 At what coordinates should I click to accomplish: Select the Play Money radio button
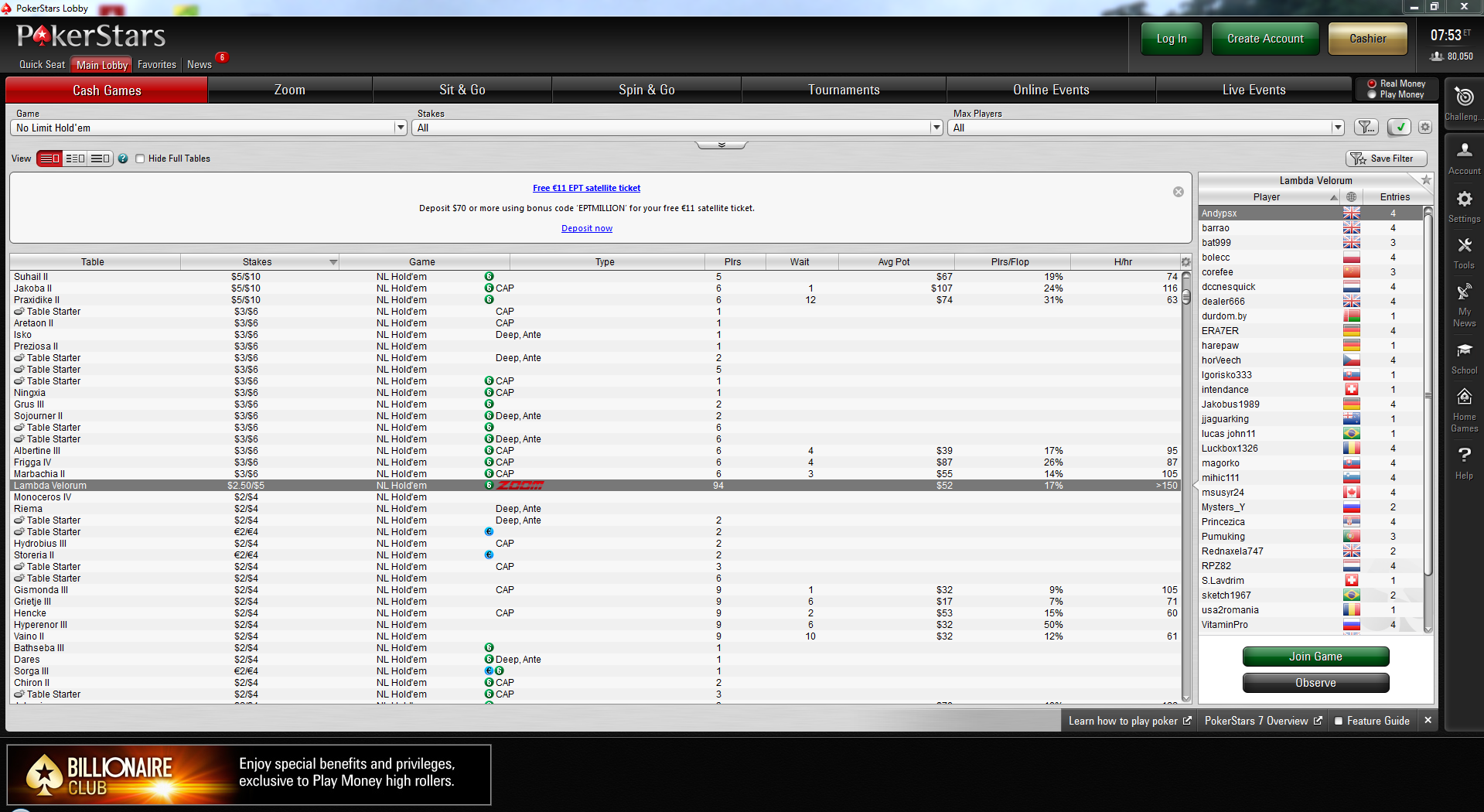[x=1372, y=94]
